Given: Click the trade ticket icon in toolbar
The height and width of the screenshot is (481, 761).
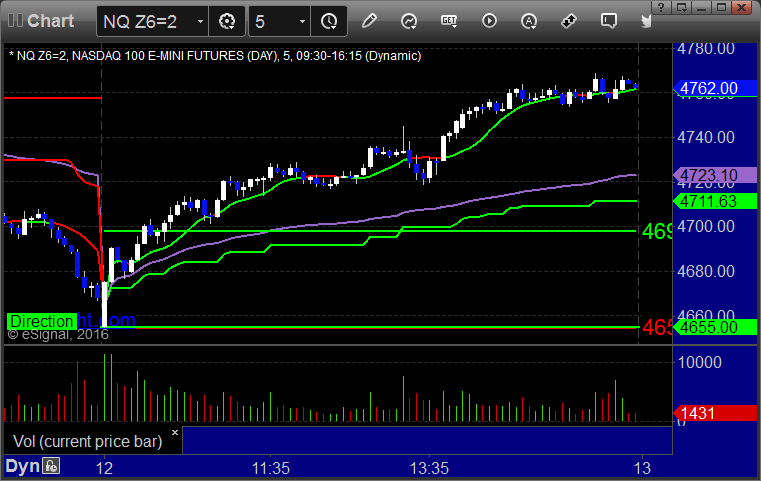Looking at the screenshot, I should pos(569,21).
